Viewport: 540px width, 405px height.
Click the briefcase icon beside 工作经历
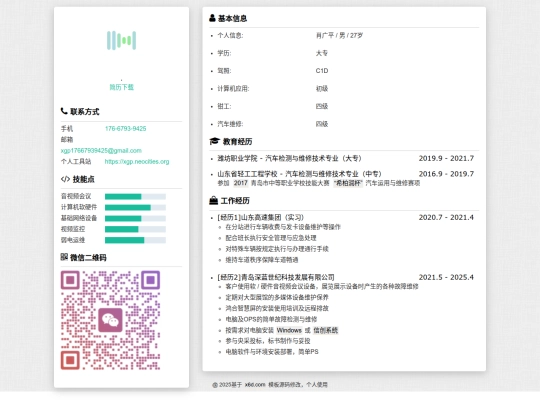tap(214, 200)
